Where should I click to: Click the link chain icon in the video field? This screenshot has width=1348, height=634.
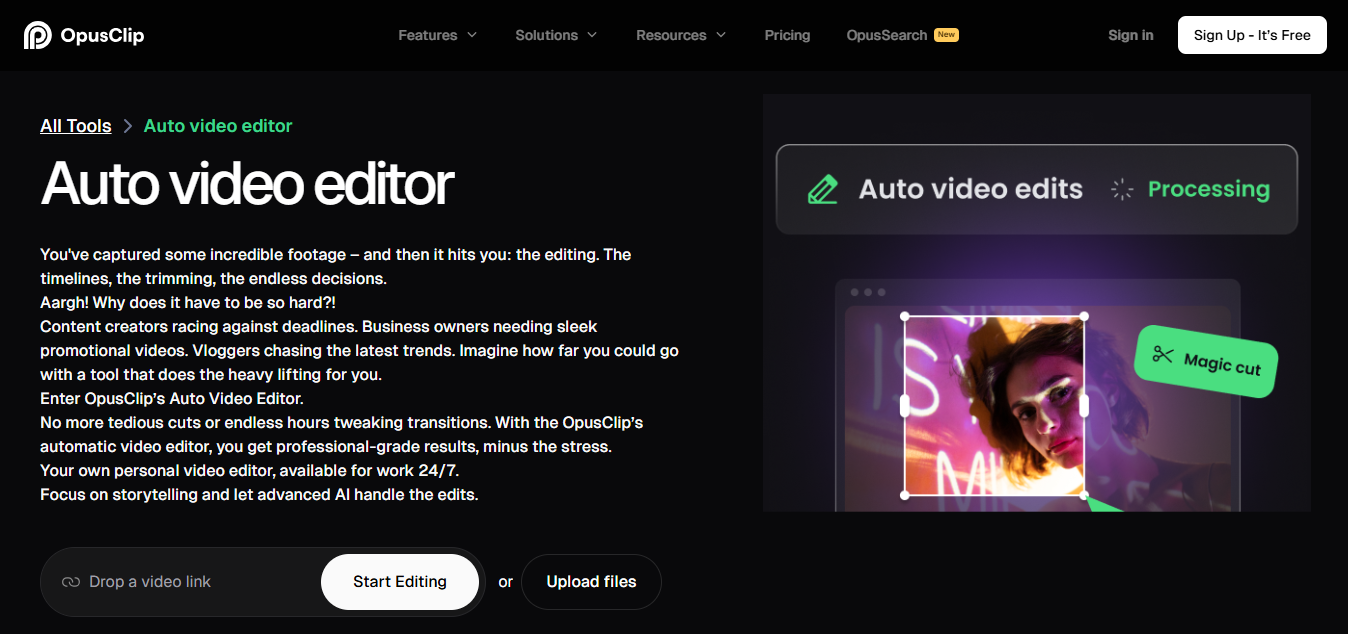coord(70,581)
